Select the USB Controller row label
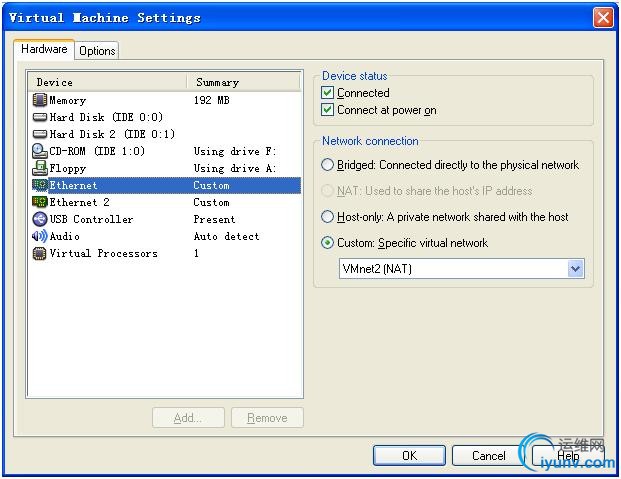Screen dimensions: 621x479 point(91,219)
